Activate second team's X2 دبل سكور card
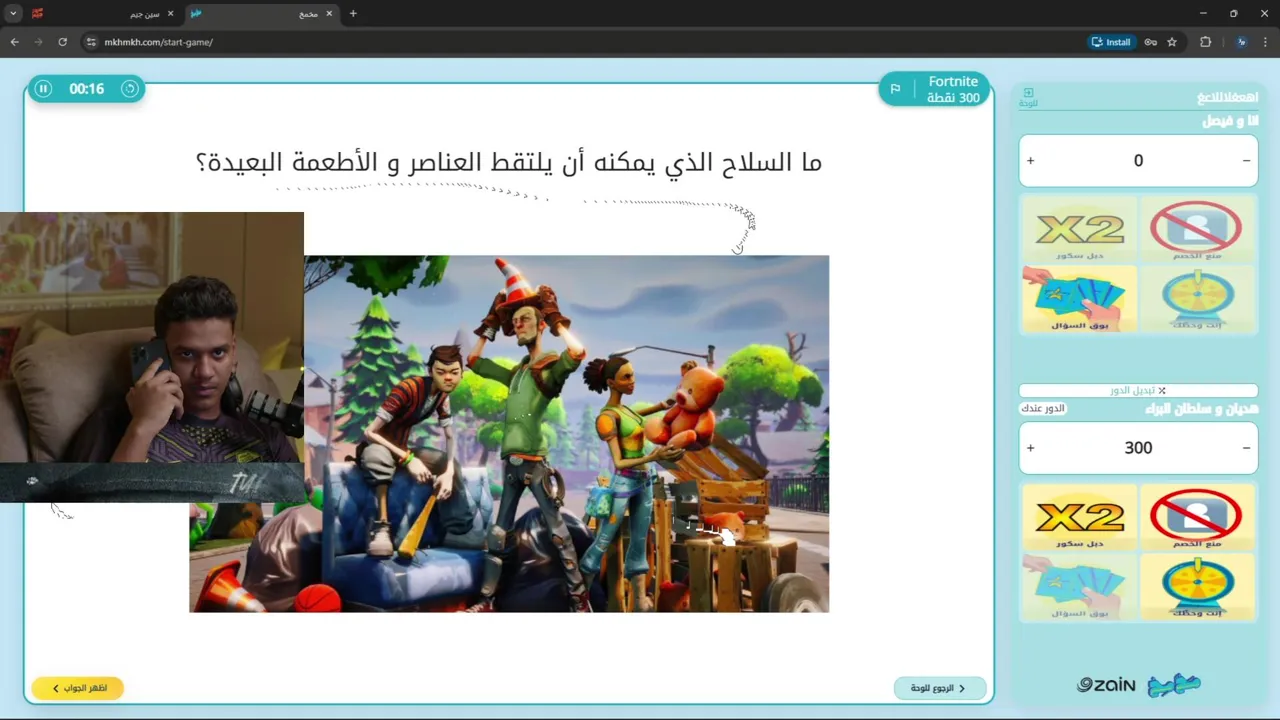 [1080, 518]
